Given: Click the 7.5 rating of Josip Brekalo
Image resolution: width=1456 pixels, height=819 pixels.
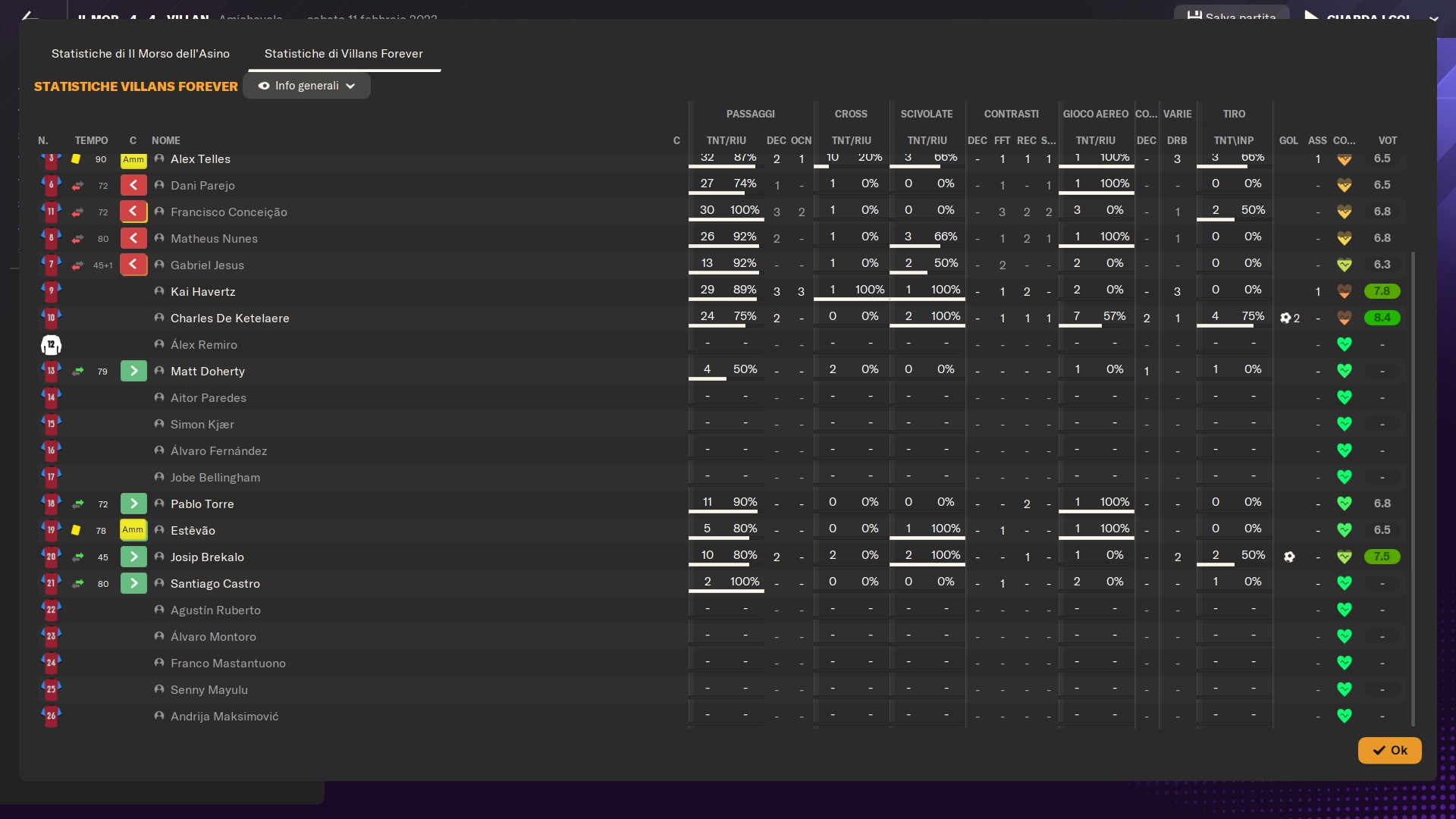Looking at the screenshot, I should [x=1382, y=557].
